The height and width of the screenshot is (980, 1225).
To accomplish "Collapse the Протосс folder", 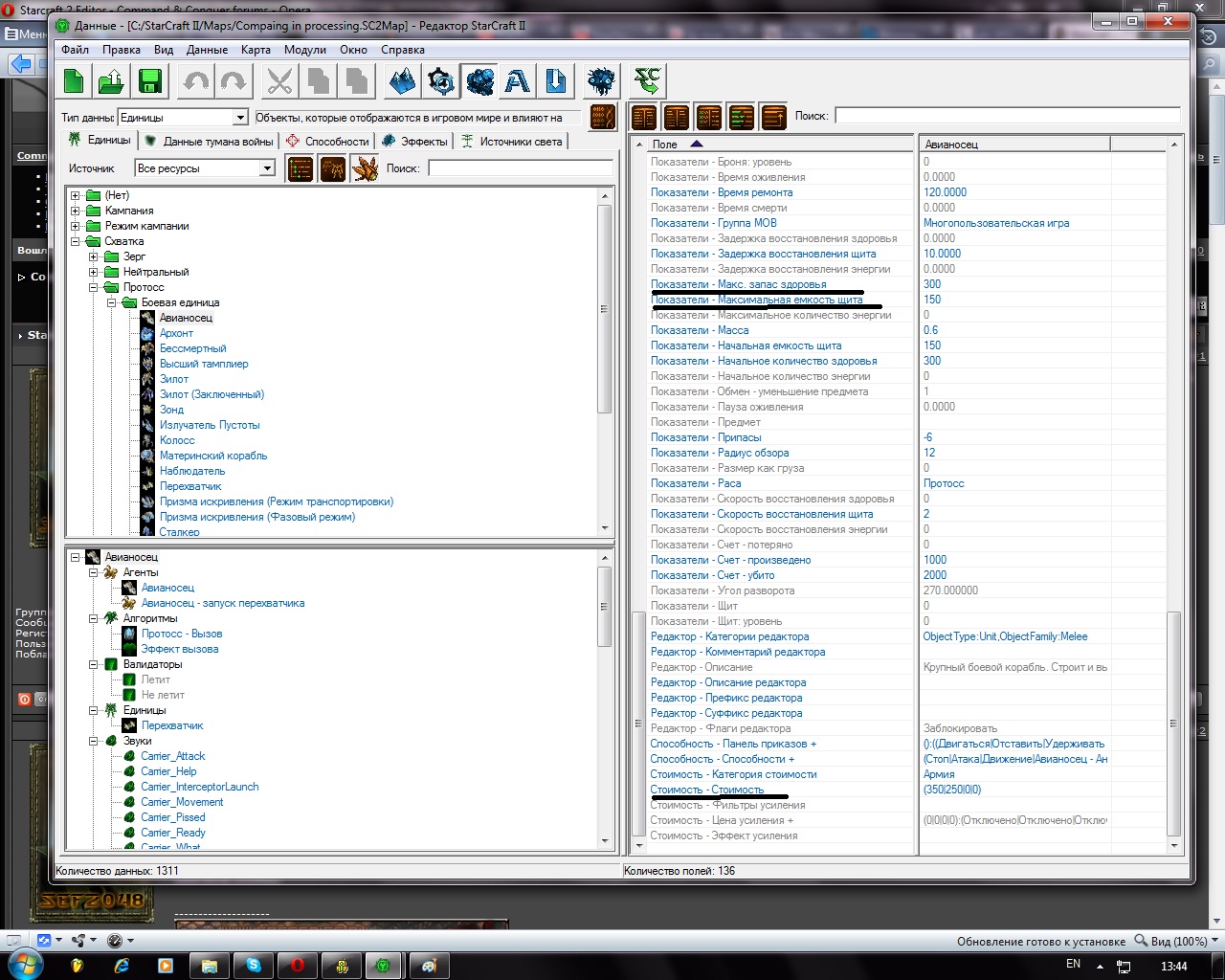I will click(93, 287).
